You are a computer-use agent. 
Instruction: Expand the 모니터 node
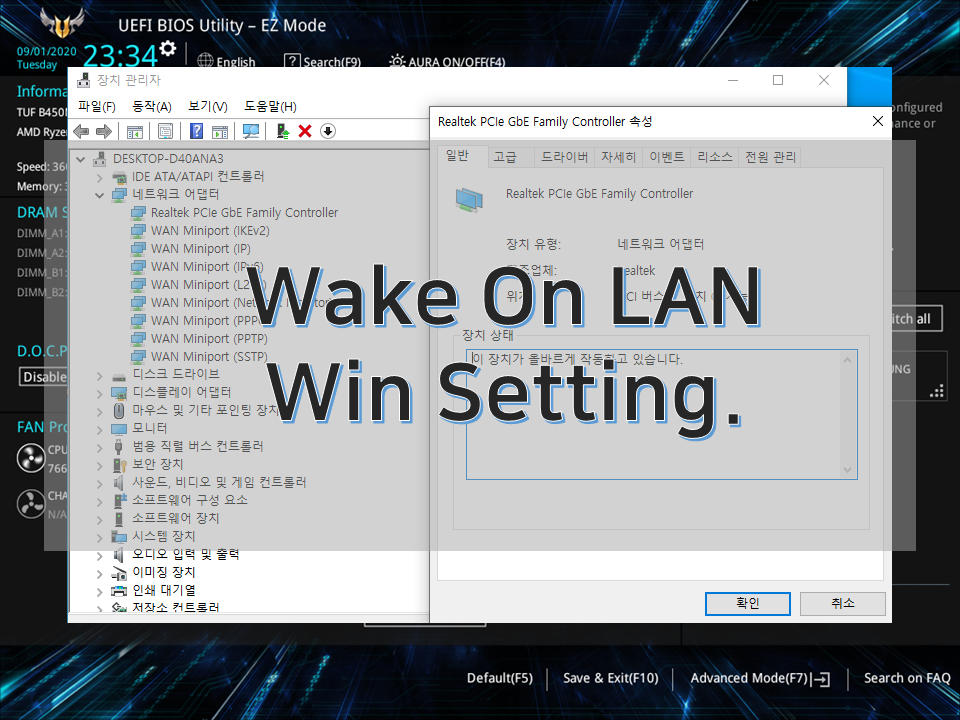(100, 430)
